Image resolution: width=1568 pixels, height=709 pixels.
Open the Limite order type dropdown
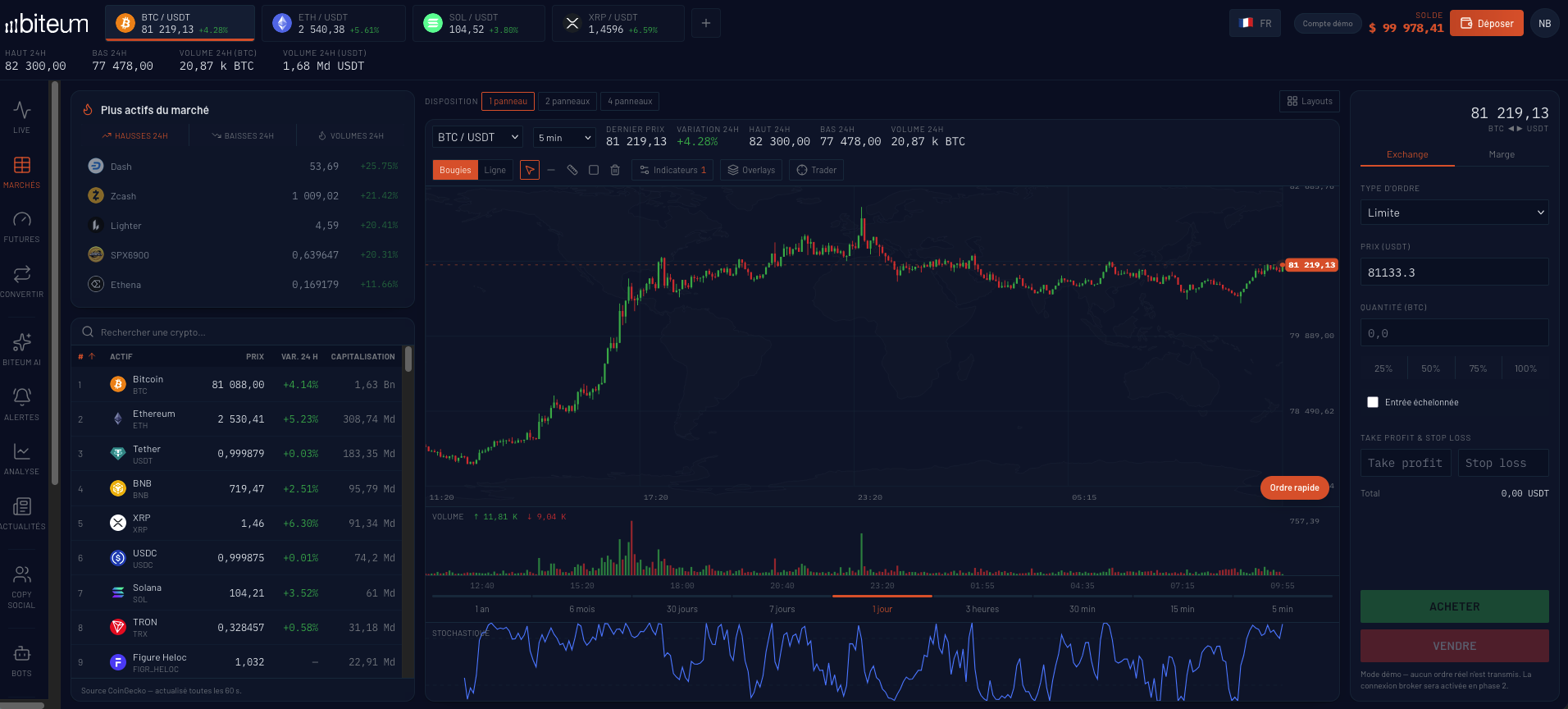(x=1455, y=213)
